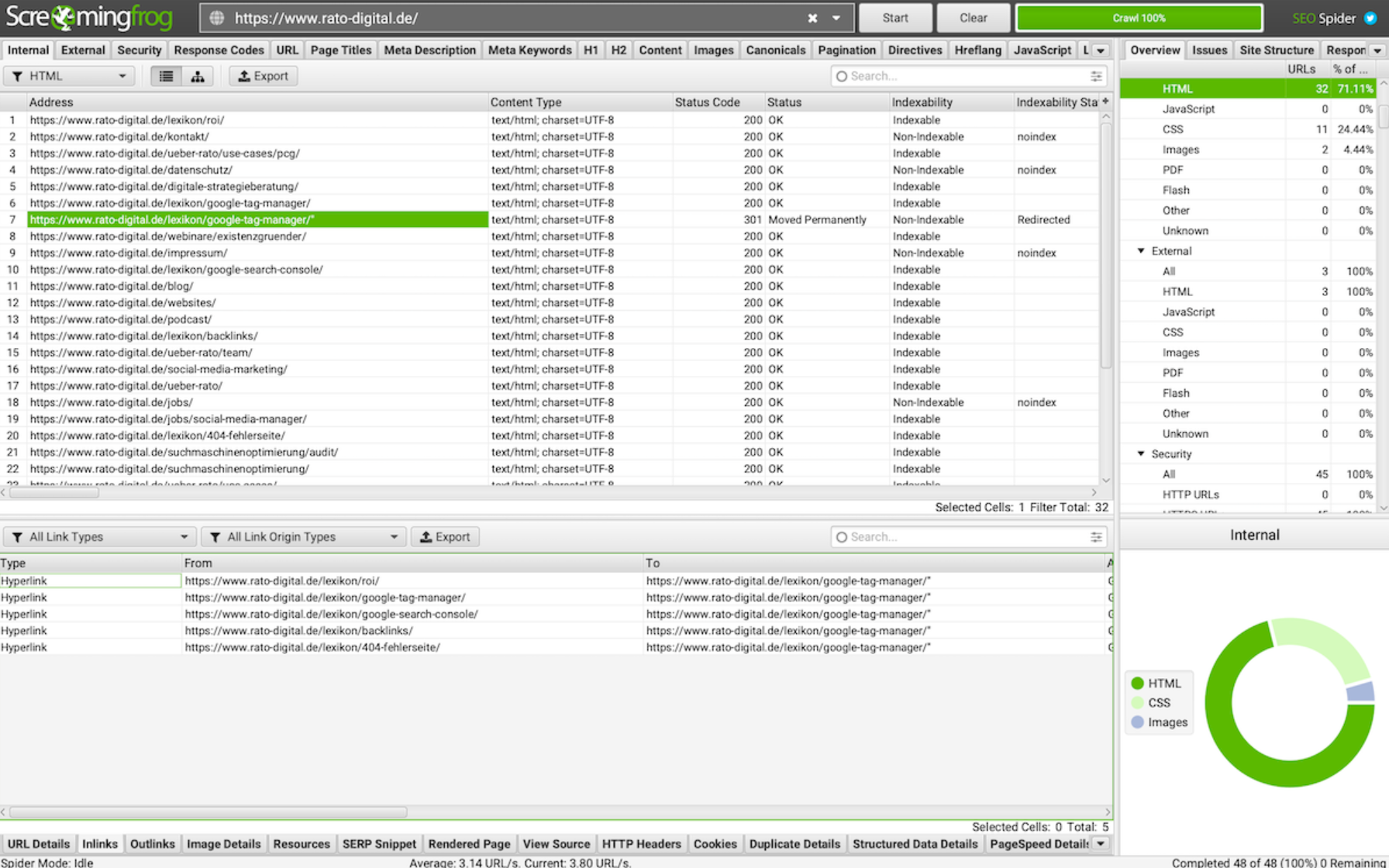Select the HTTP URLs row under Security
The height and width of the screenshot is (868, 1389).
(x=1248, y=494)
